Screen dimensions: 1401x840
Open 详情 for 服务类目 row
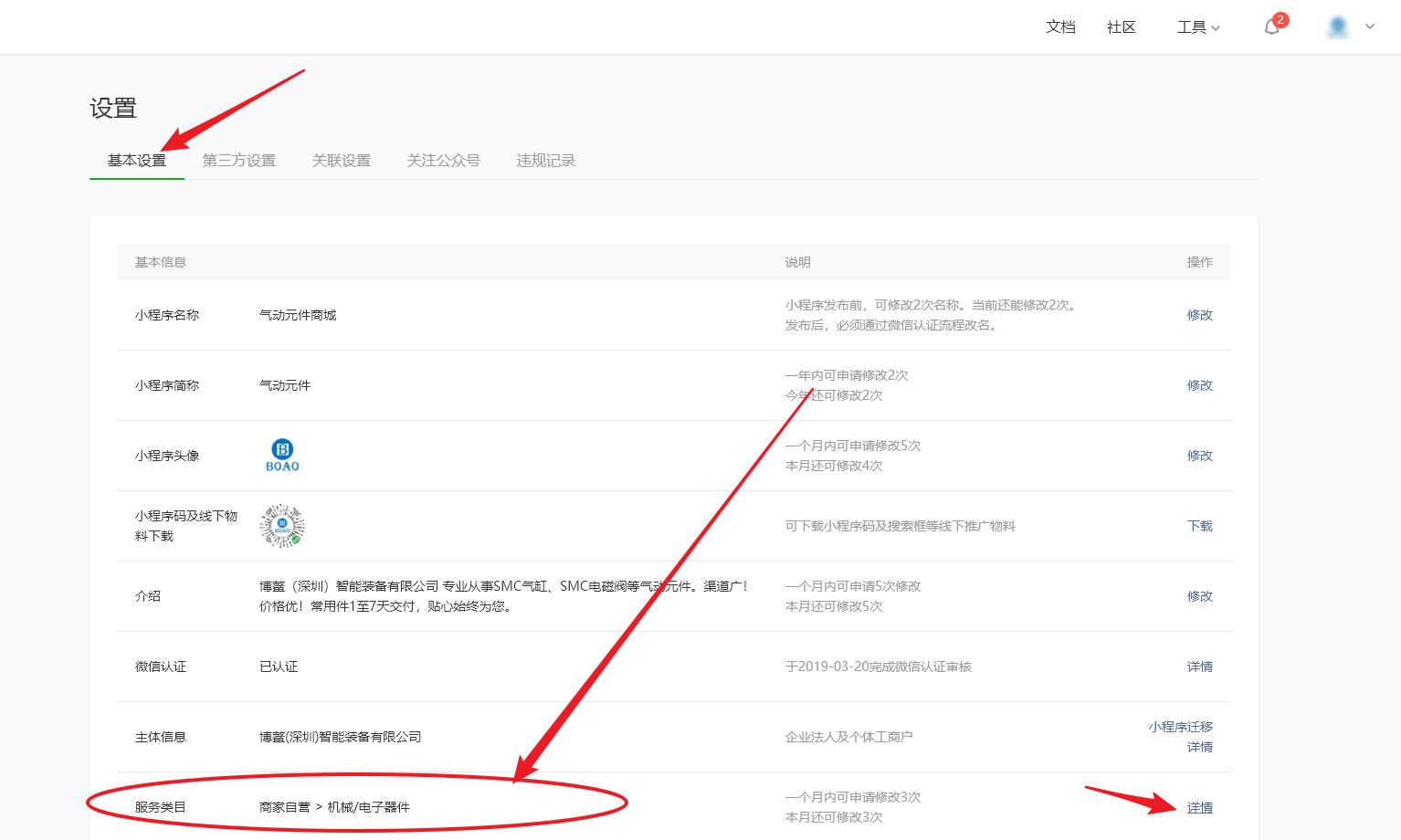[x=1199, y=808]
